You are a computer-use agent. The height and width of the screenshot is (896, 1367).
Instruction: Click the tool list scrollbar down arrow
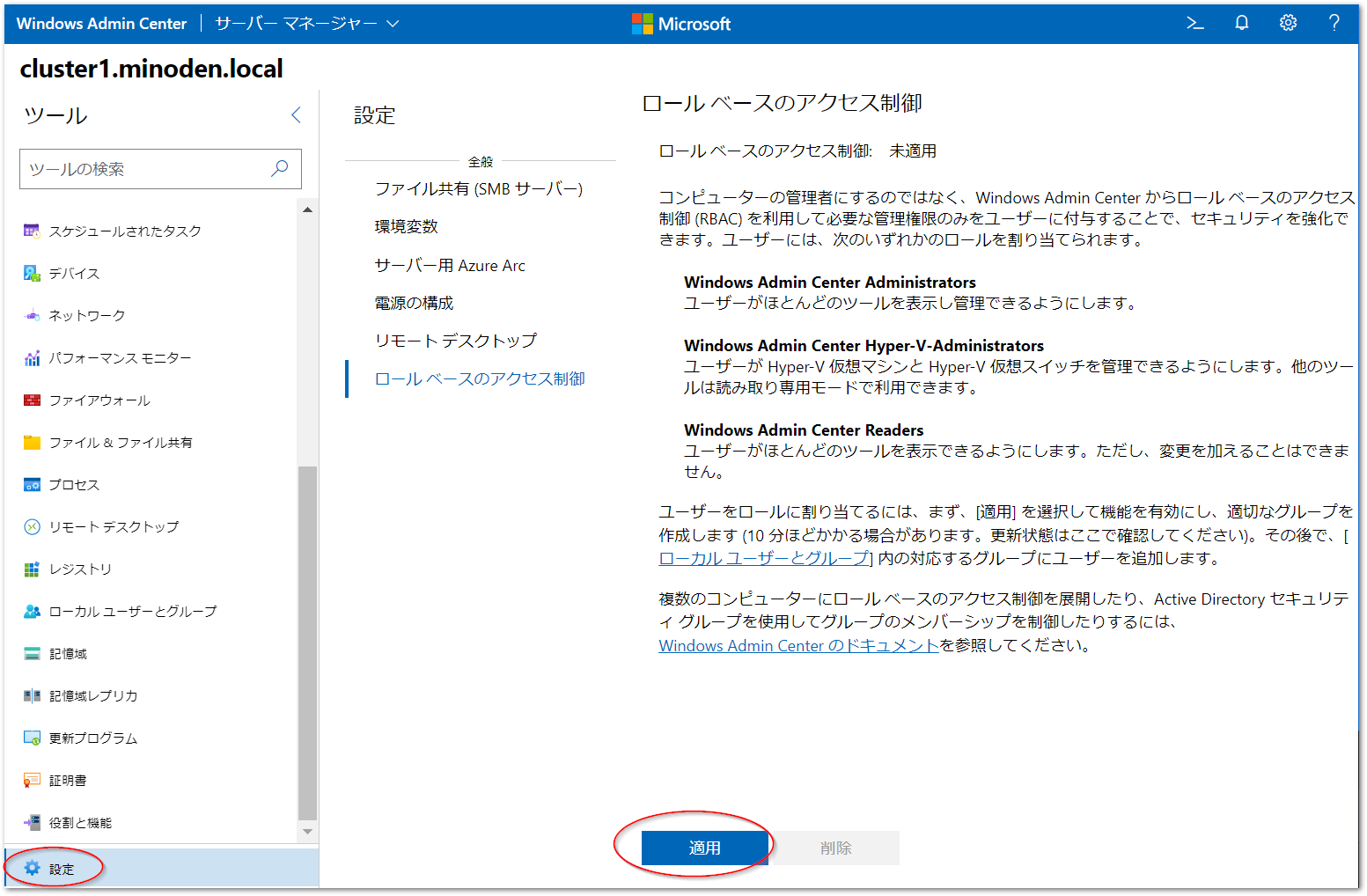pyautogui.click(x=307, y=831)
